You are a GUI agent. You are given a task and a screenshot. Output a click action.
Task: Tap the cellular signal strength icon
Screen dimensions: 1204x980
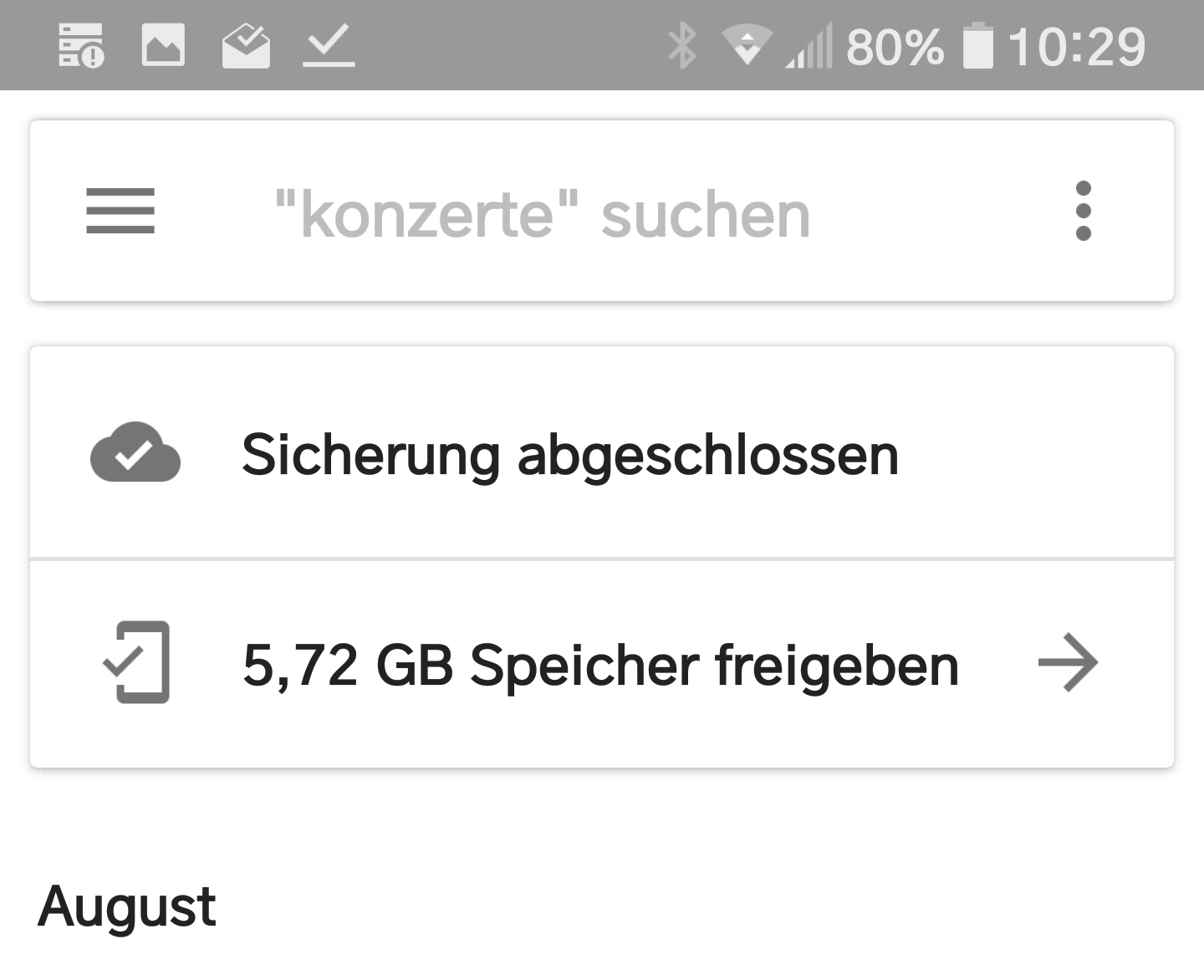click(x=809, y=47)
